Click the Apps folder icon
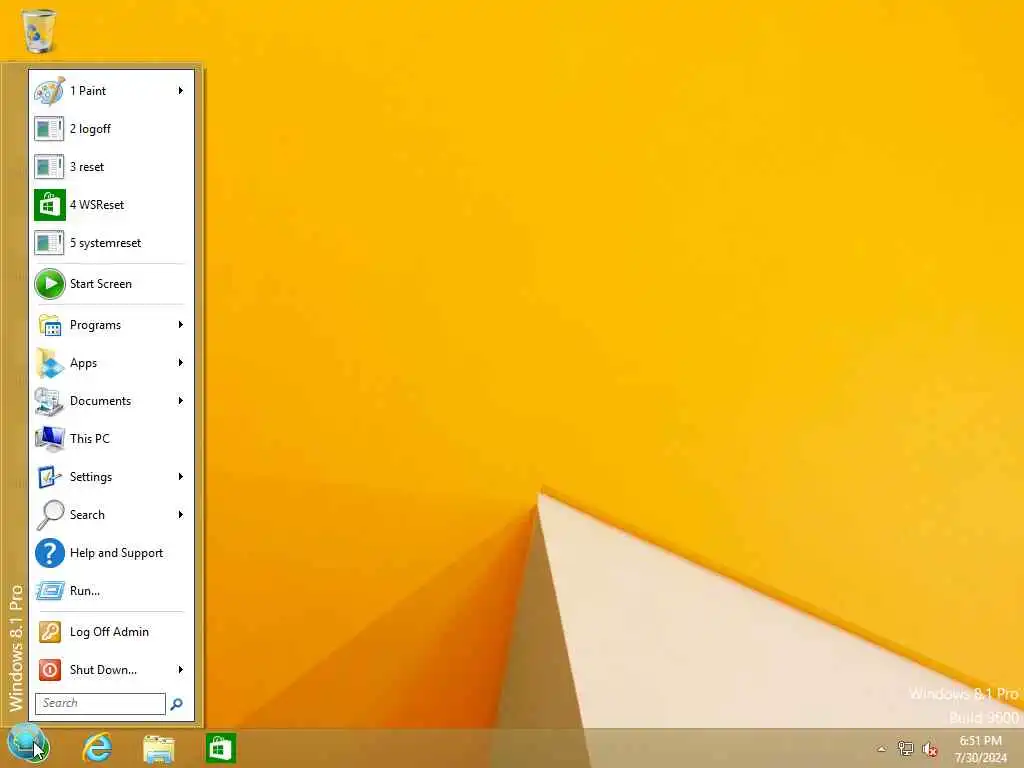This screenshot has height=768, width=1024. pyautogui.click(x=50, y=363)
